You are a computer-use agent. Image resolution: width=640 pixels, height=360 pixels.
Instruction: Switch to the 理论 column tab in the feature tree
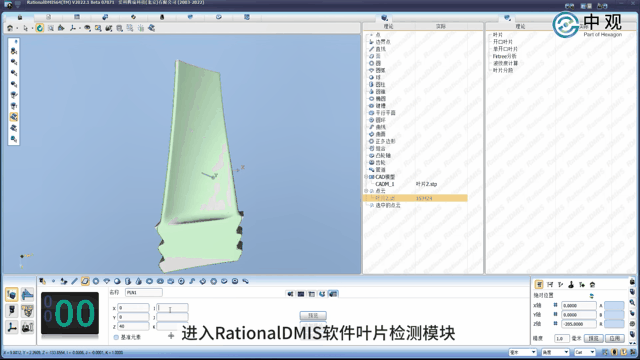pyautogui.click(x=388, y=26)
